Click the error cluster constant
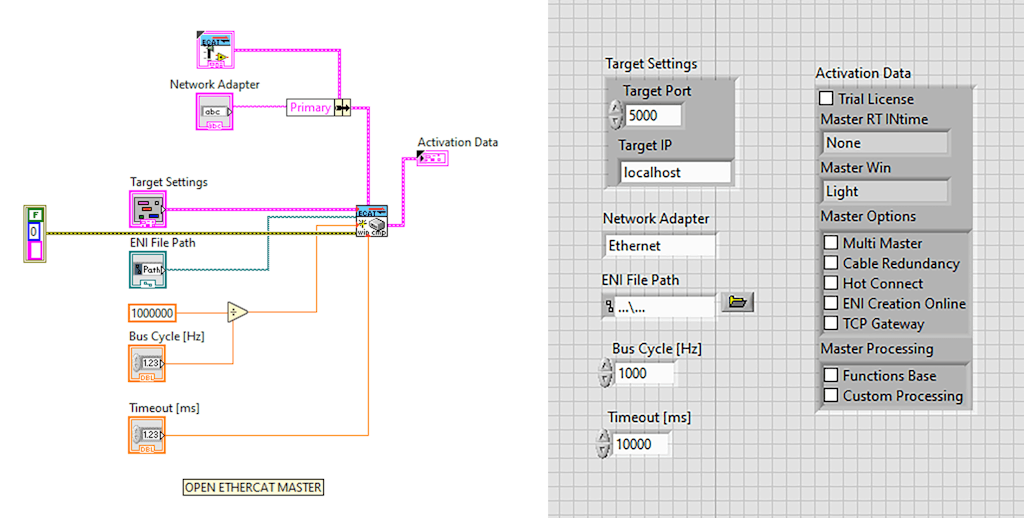Viewport: 1024px width, 518px height. [35, 233]
